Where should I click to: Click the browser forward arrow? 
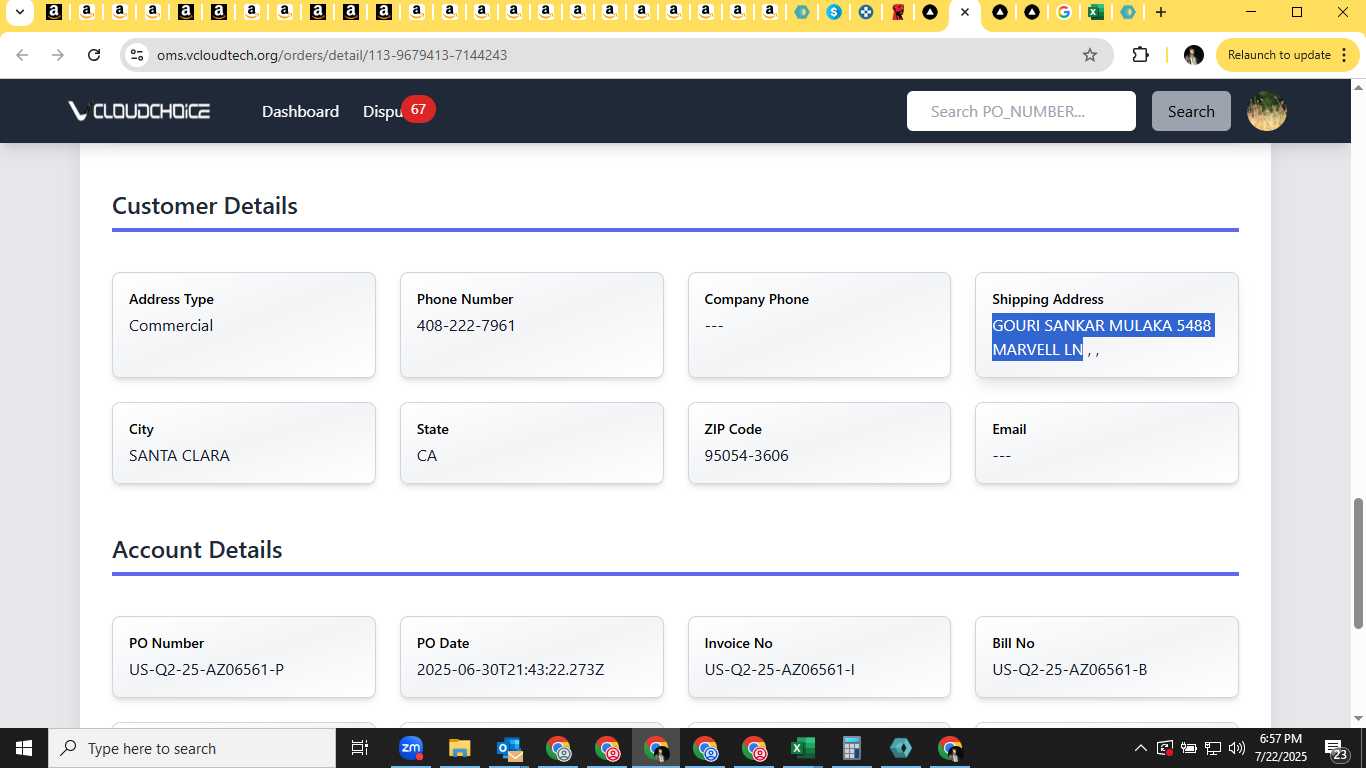(x=58, y=55)
